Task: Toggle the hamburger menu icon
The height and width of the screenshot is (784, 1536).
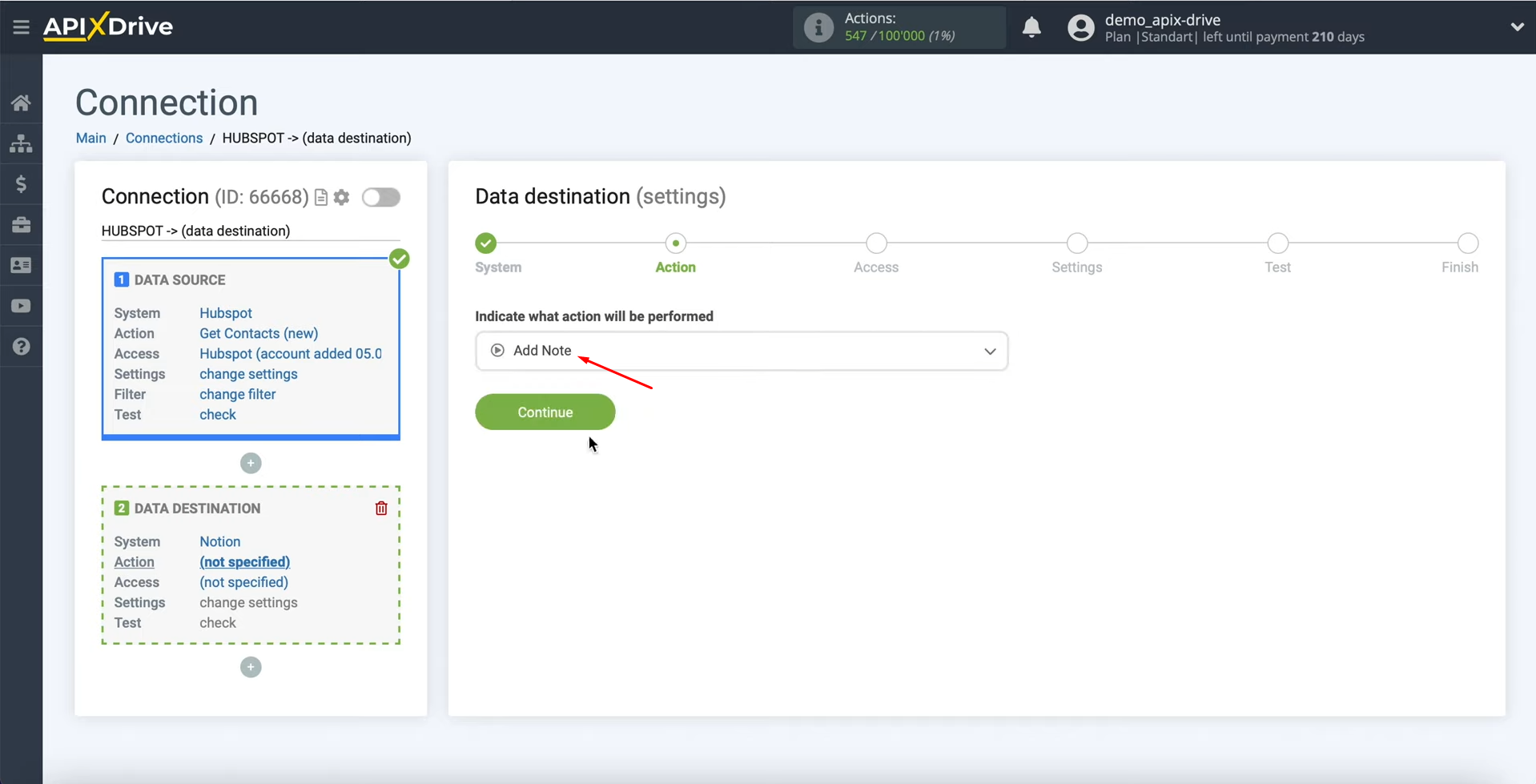Action: point(21,26)
